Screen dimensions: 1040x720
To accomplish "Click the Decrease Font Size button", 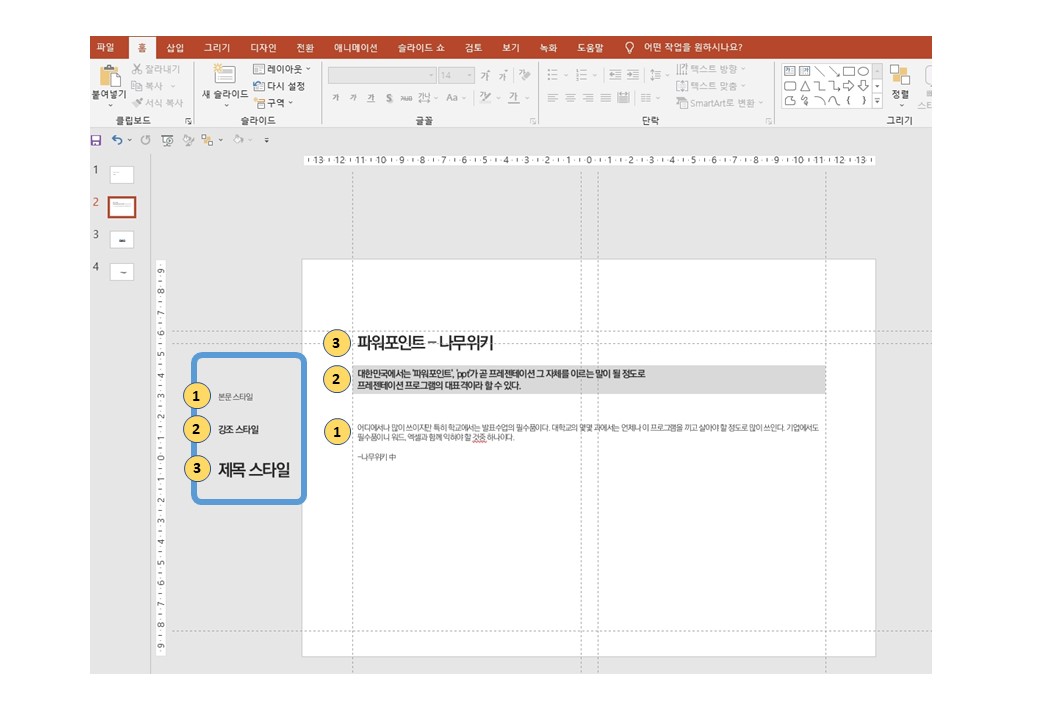I will tap(503, 76).
